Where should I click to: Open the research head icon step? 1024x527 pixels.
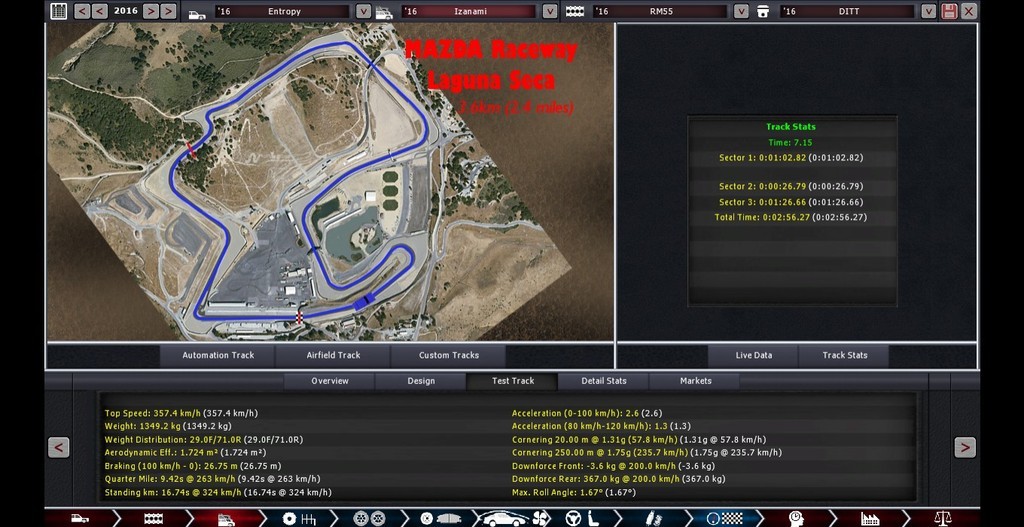tap(796, 518)
